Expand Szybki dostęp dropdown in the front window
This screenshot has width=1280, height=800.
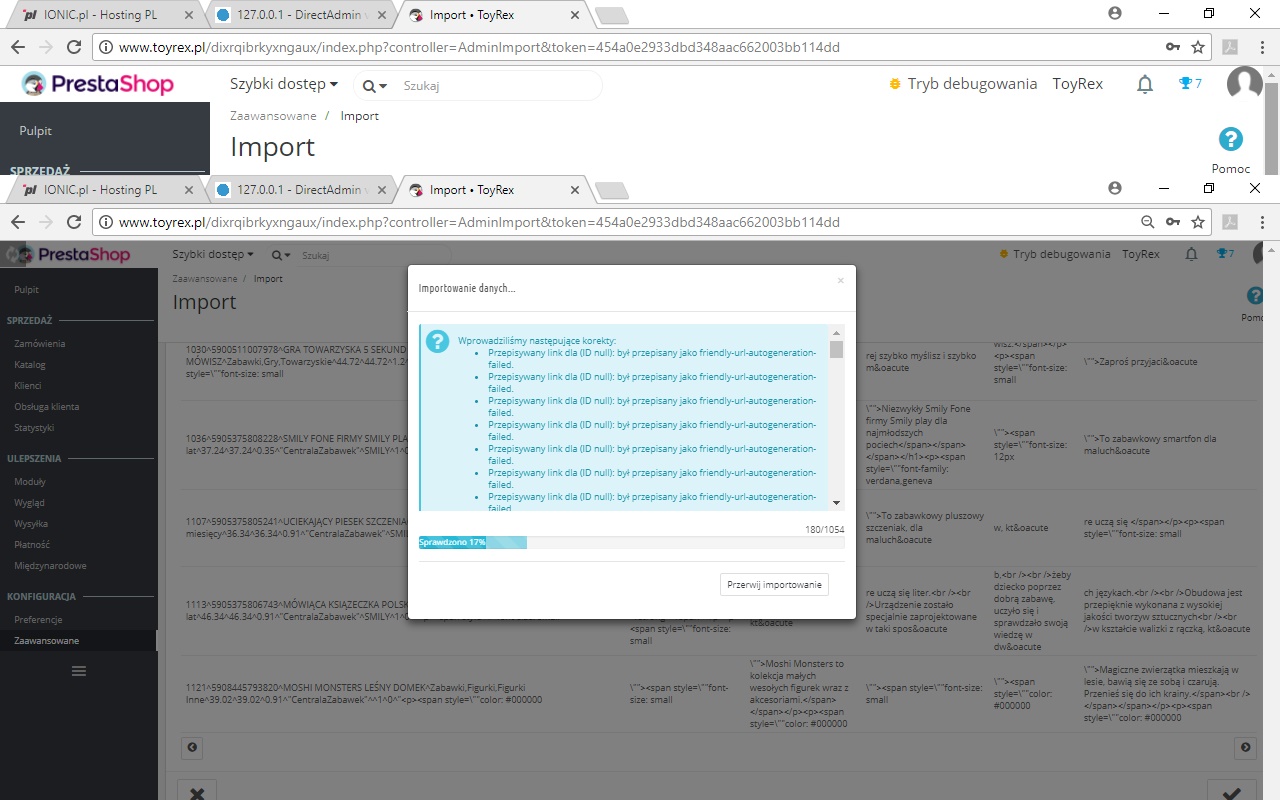(x=213, y=254)
